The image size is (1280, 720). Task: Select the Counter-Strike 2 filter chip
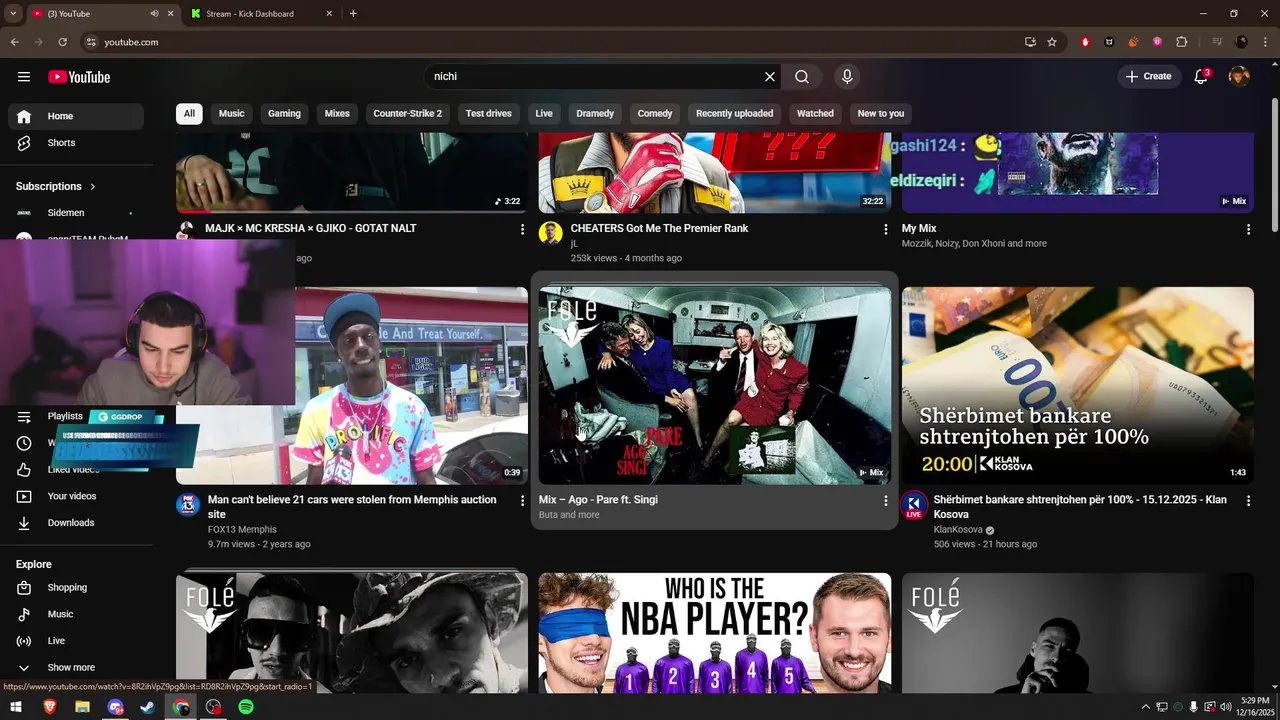(x=407, y=114)
